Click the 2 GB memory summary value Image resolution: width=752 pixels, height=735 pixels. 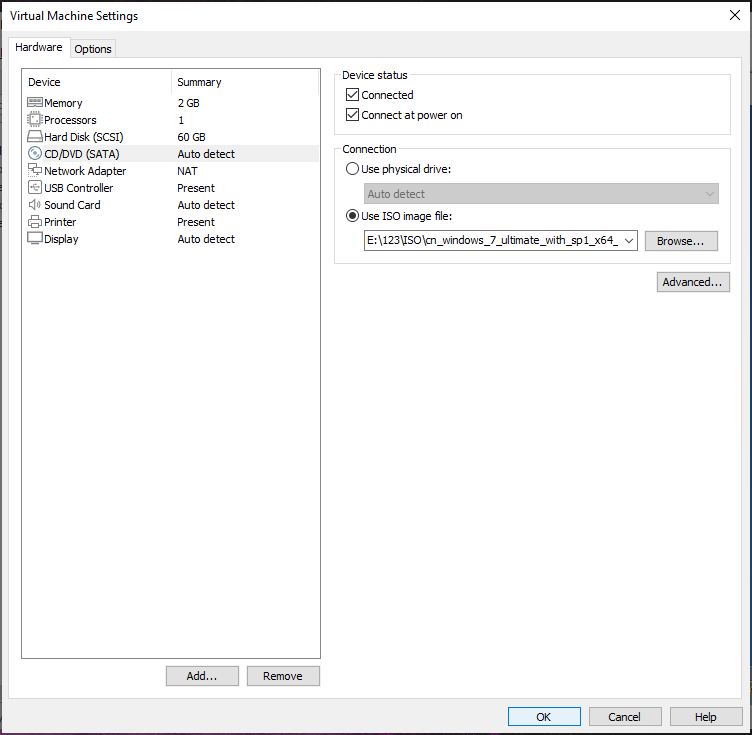188,103
